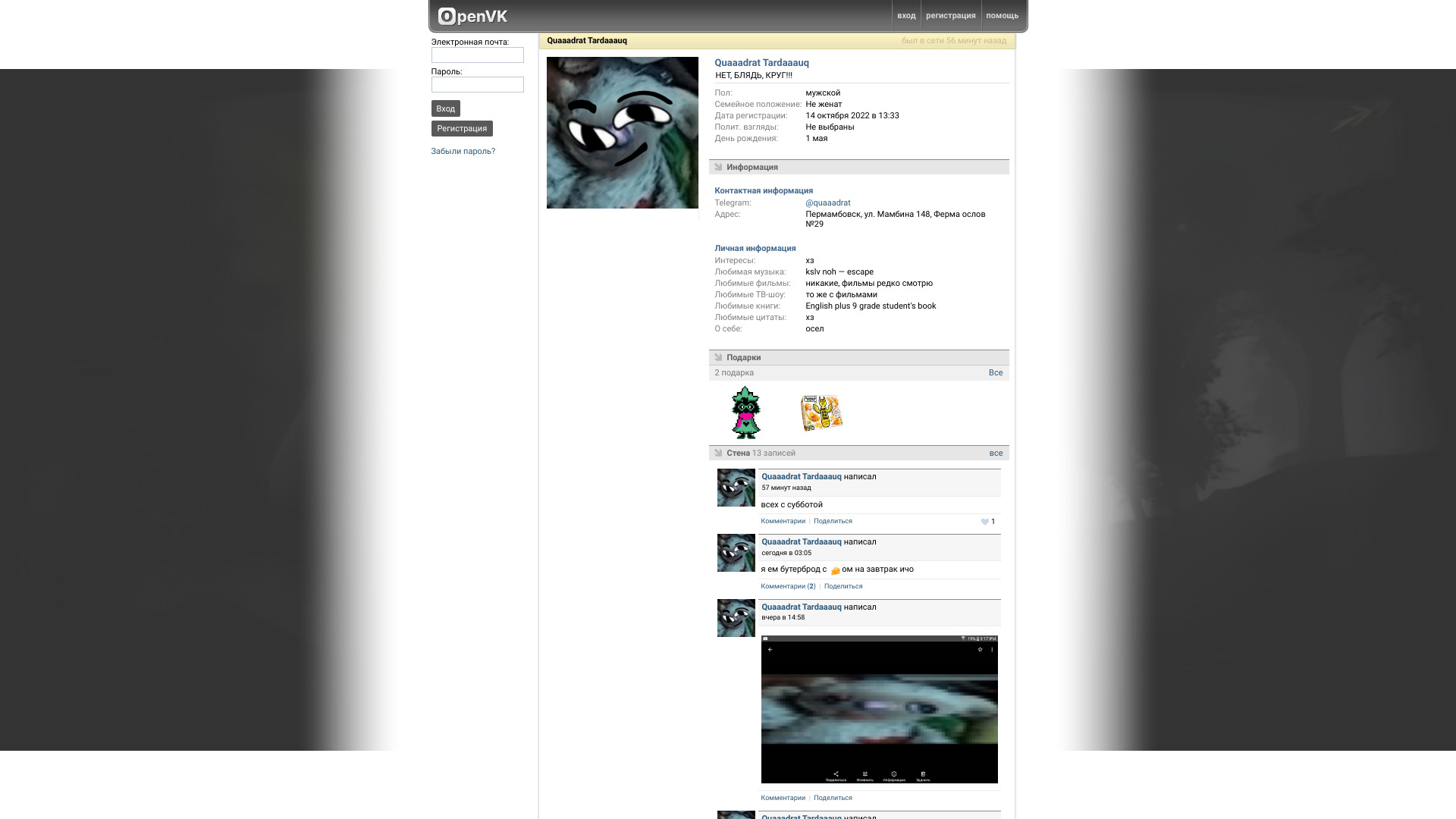The width and height of the screenshot is (1456, 819).
Task: Click the heart like icon on first post
Action: point(984,522)
